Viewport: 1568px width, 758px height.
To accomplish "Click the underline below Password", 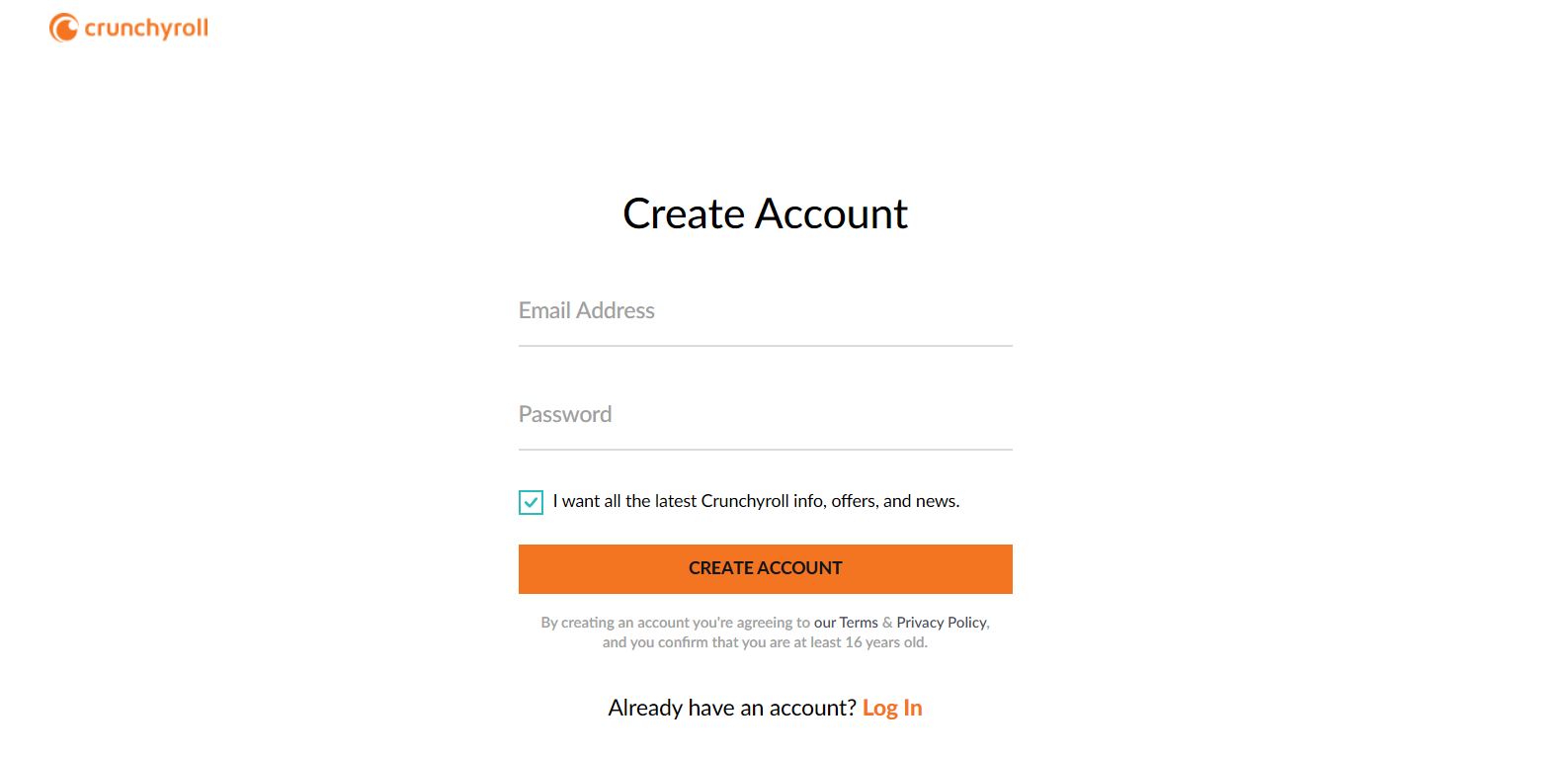I will pyautogui.click(x=766, y=450).
